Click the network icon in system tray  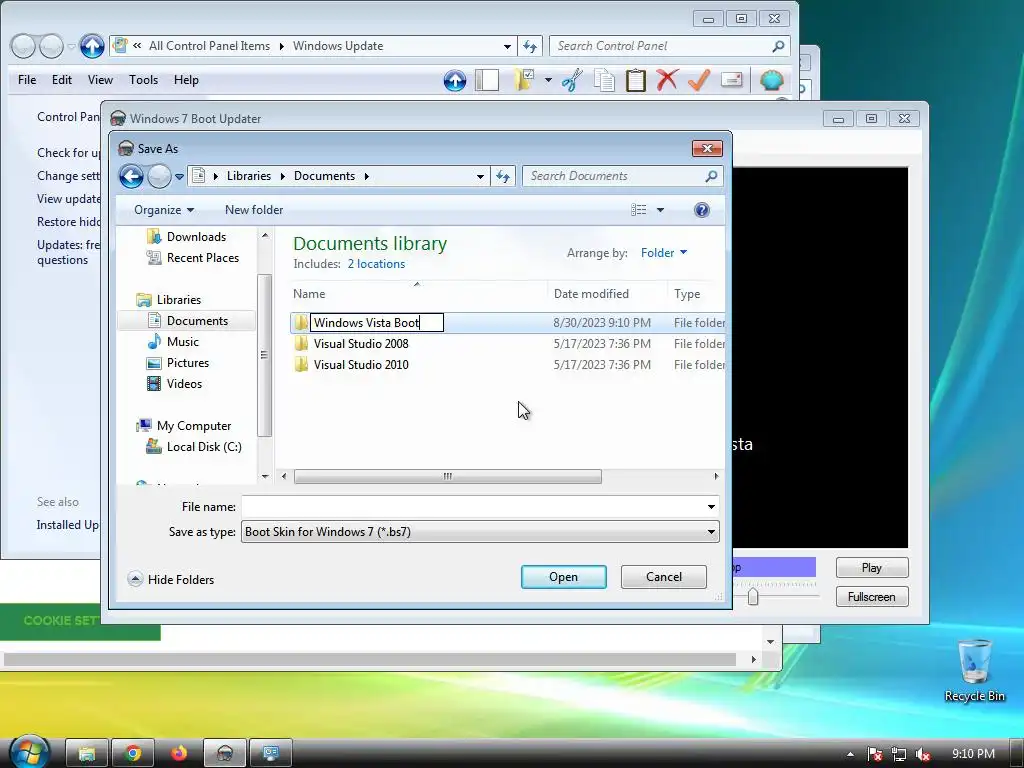(x=899, y=754)
